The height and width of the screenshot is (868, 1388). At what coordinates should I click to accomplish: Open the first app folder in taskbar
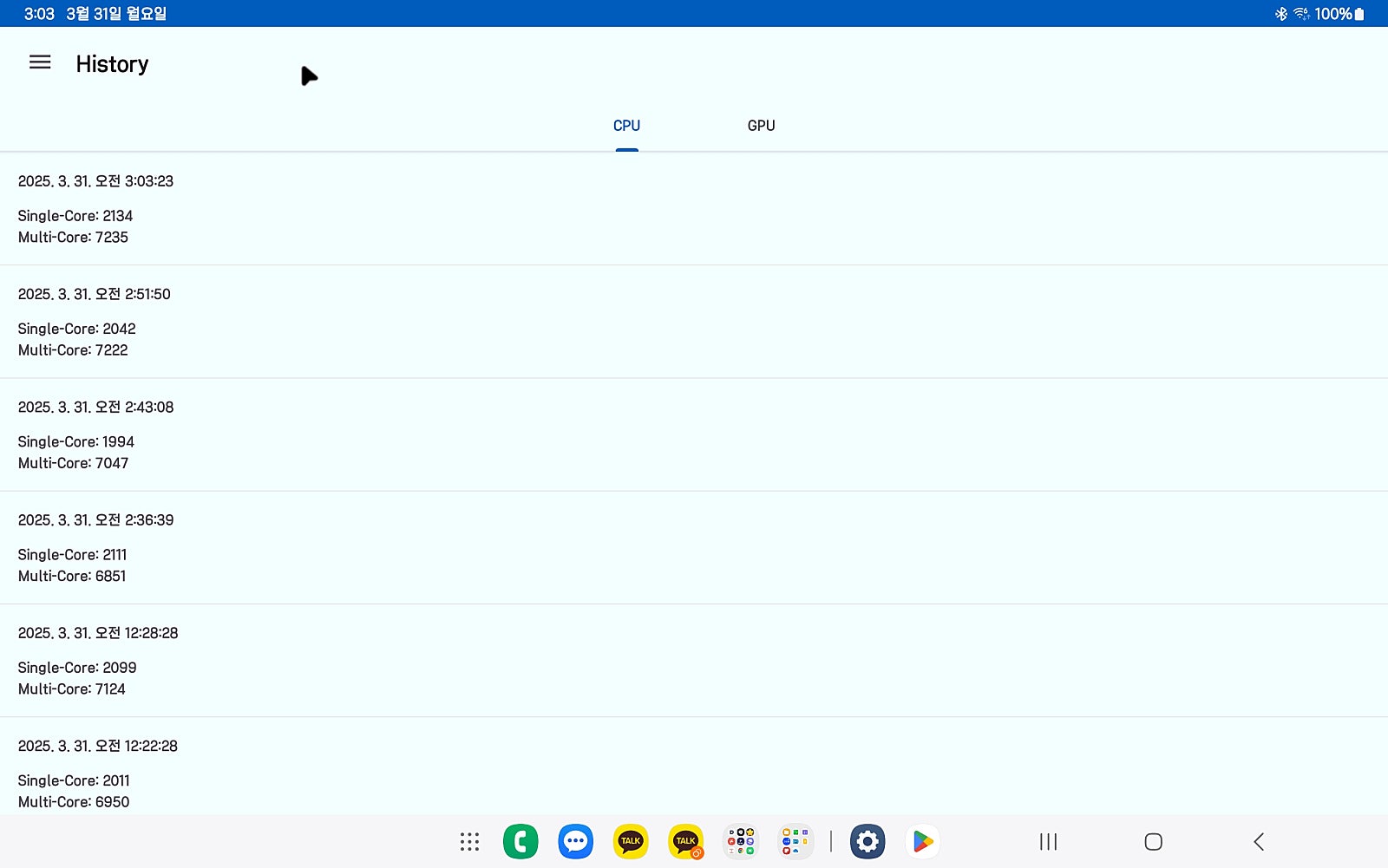pyautogui.click(x=741, y=841)
